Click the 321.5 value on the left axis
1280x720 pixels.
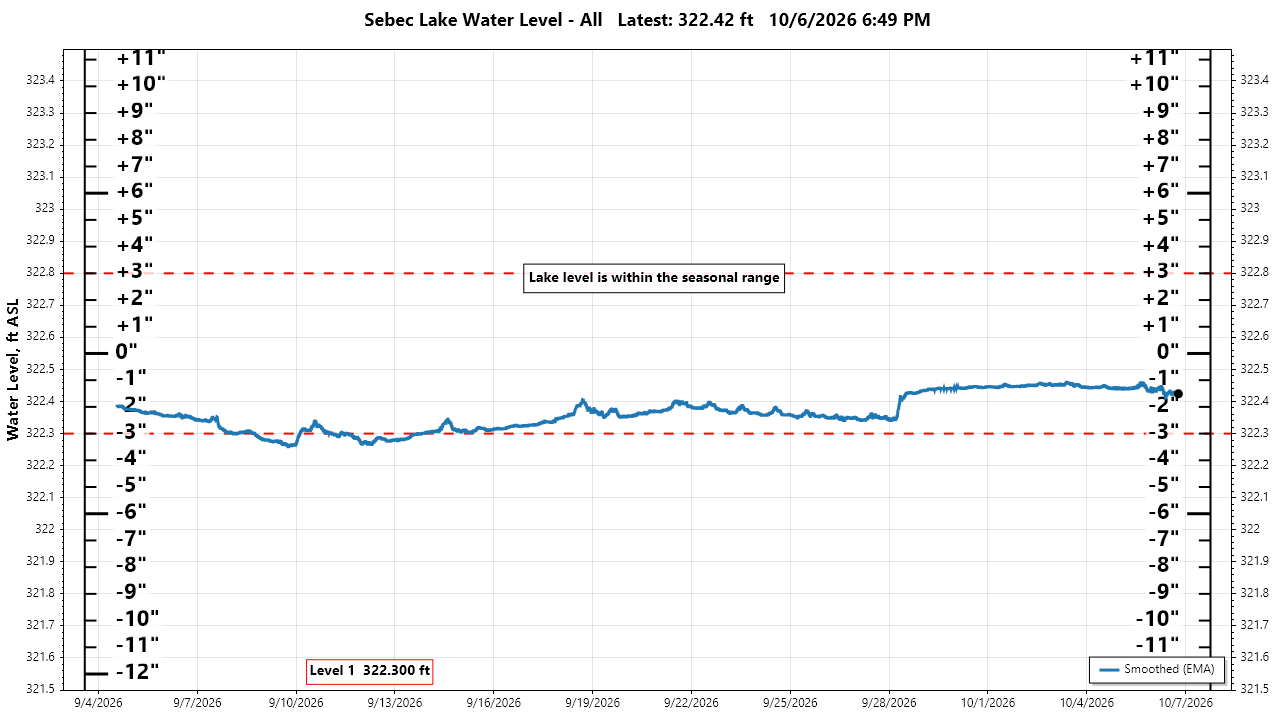tap(39, 689)
